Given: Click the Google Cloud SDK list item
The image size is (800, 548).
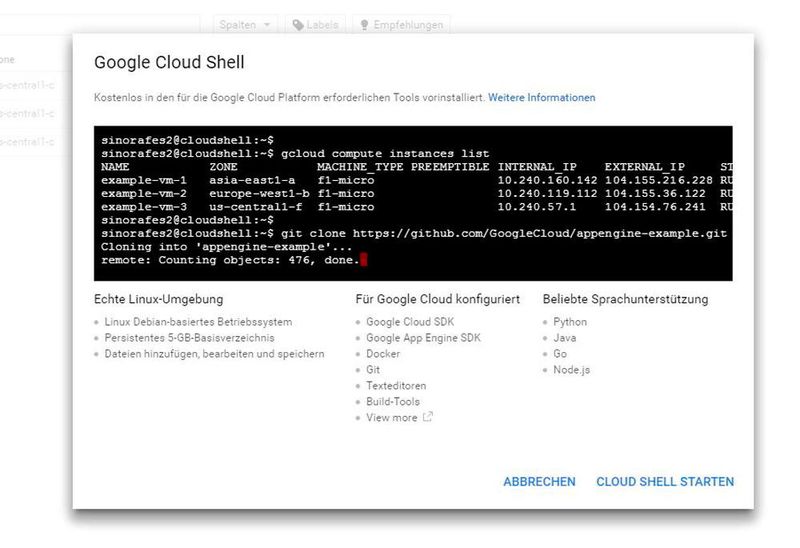Looking at the screenshot, I should (410, 322).
